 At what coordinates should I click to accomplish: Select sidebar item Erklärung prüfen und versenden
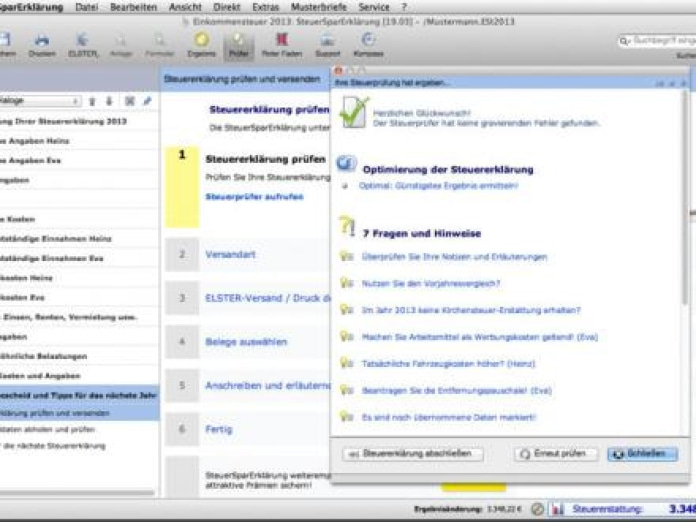[x=80, y=413]
